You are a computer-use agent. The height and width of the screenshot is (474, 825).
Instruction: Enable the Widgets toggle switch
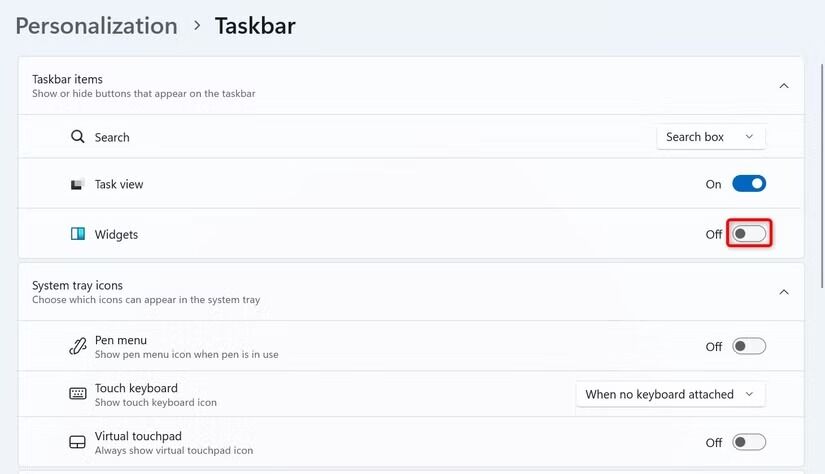[x=749, y=234]
